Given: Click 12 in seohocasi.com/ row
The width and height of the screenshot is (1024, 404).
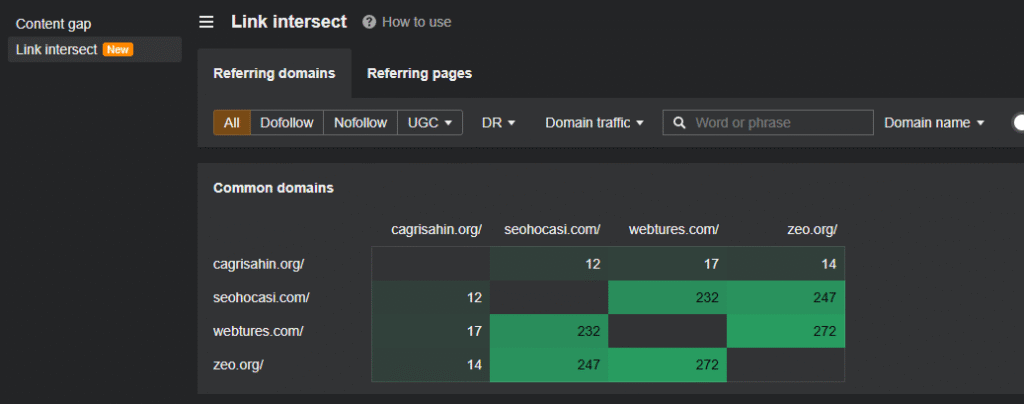Looking at the screenshot, I should pos(431,298).
